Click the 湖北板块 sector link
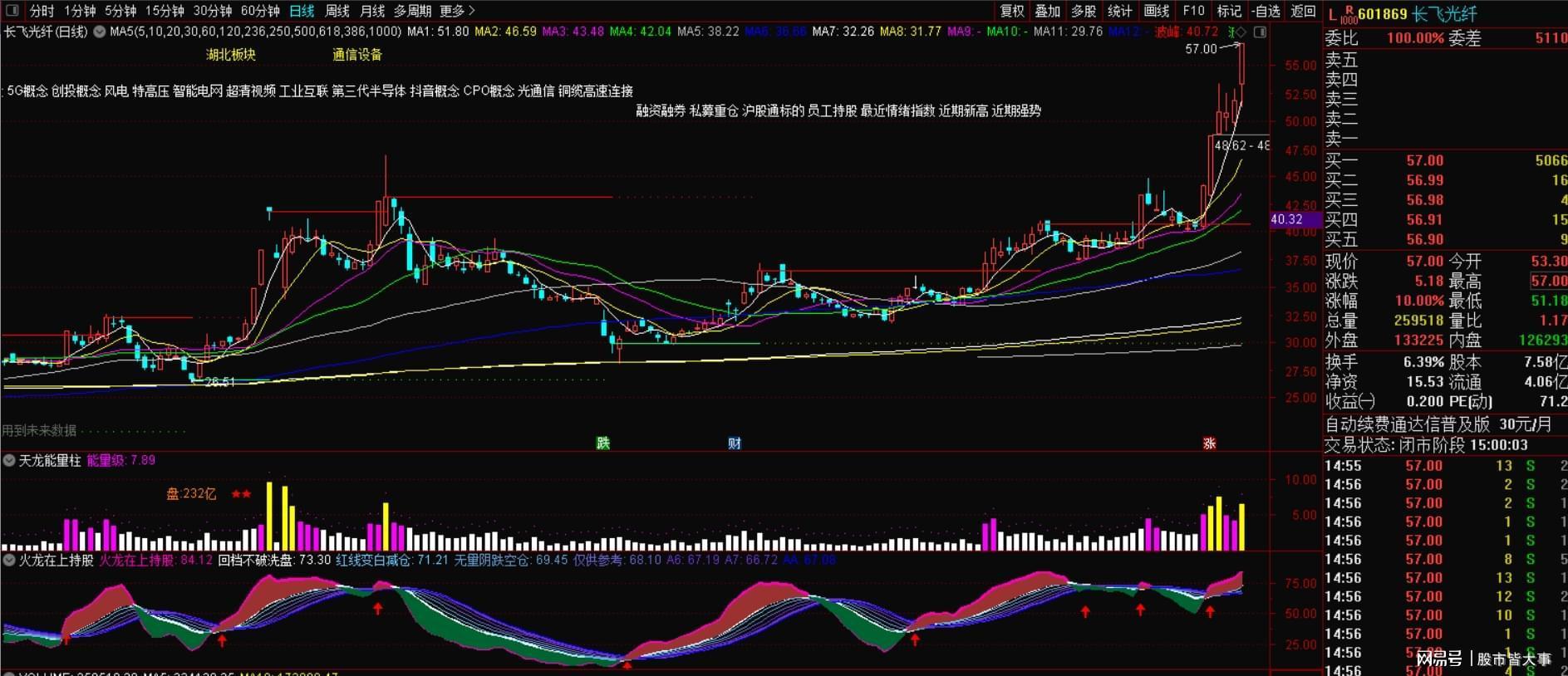The width and height of the screenshot is (1568, 676). pyautogui.click(x=231, y=55)
